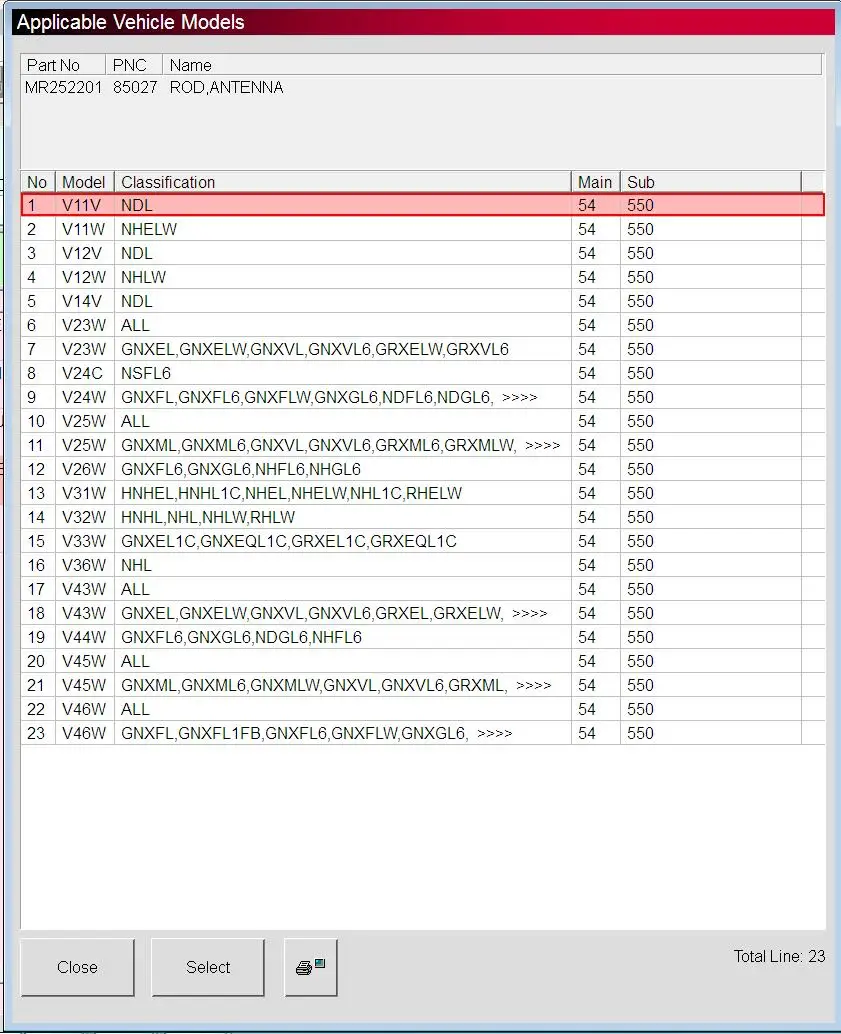The image size is (841, 1034).
Task: Select row 6, V23W classification ALL
Action: tap(423, 325)
